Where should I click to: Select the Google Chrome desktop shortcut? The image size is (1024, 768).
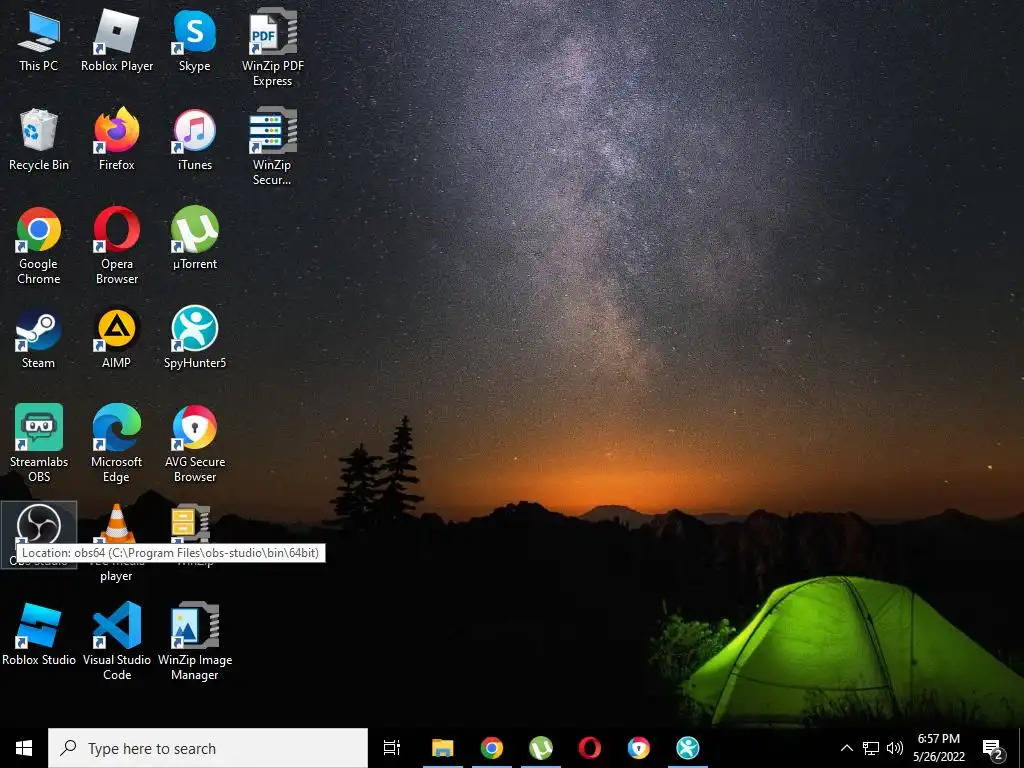pos(39,246)
